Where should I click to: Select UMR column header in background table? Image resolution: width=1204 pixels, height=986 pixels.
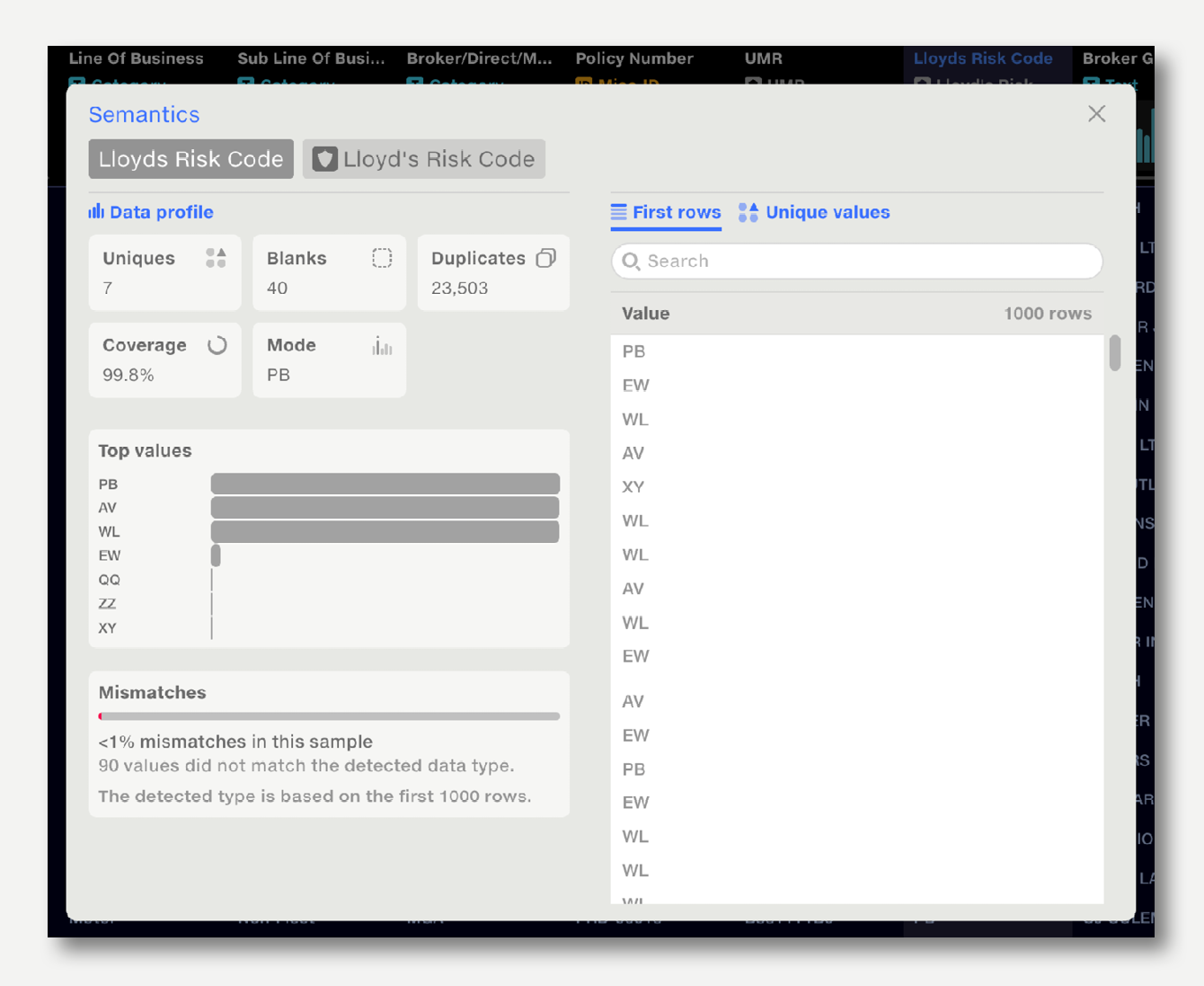pos(764,58)
